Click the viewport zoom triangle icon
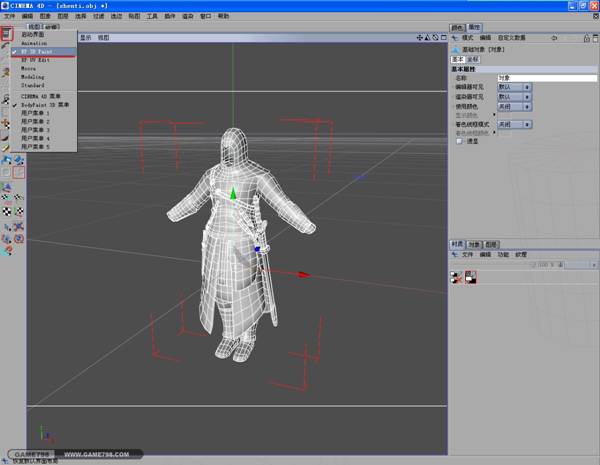The image size is (600, 465). coord(427,38)
